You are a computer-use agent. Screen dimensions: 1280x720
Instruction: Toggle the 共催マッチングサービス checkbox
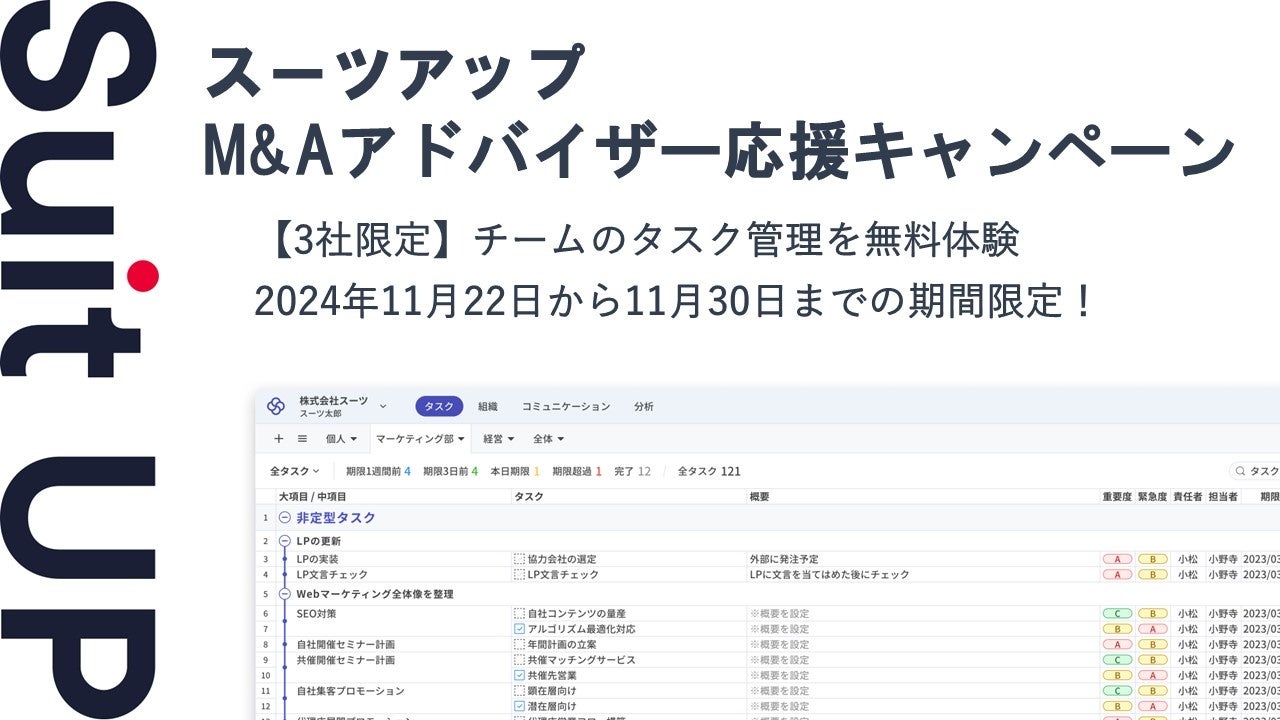point(519,660)
